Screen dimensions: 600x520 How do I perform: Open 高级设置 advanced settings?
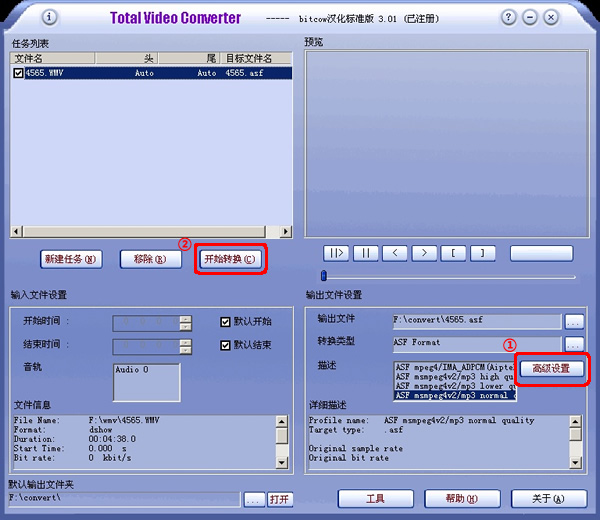[551, 369]
